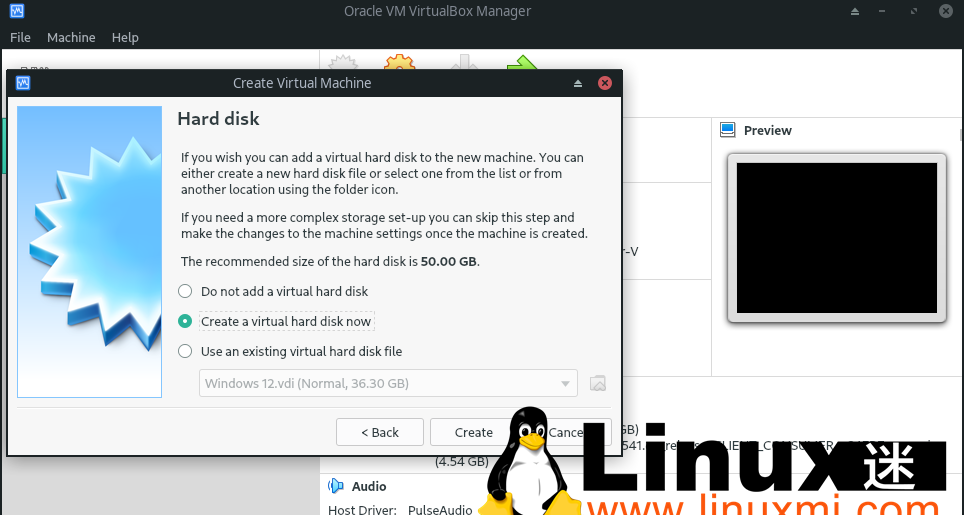Screen dimensions: 964x515
Task: Click the Settings gear icon in the Manager toolbar
Action: tap(400, 63)
